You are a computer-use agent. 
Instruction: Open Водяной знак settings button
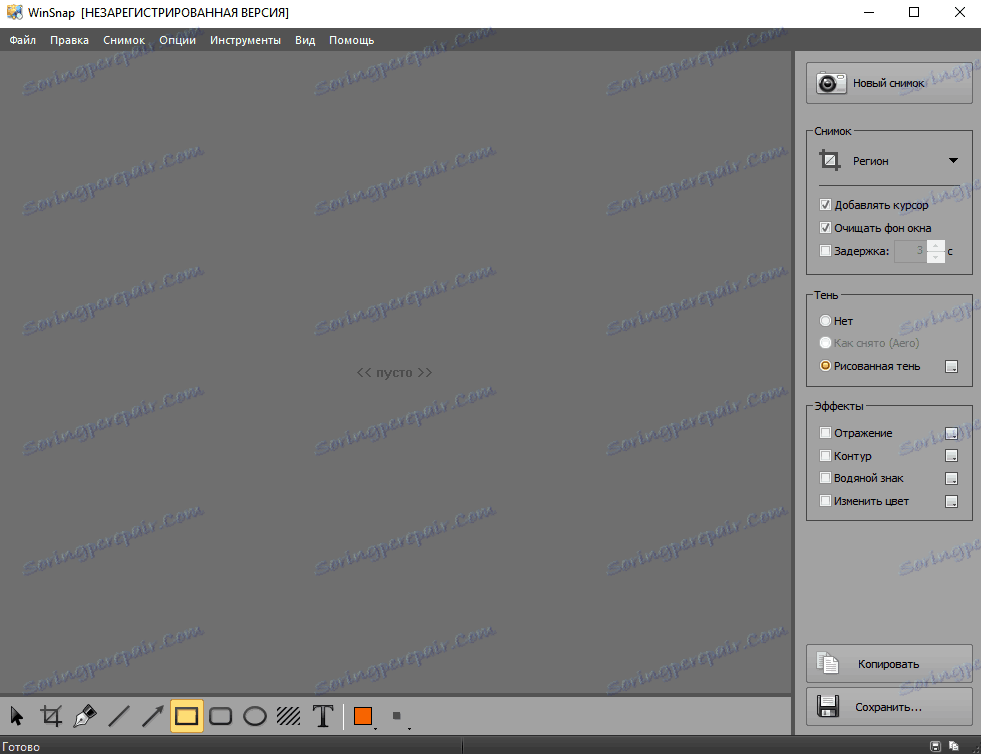[951, 479]
